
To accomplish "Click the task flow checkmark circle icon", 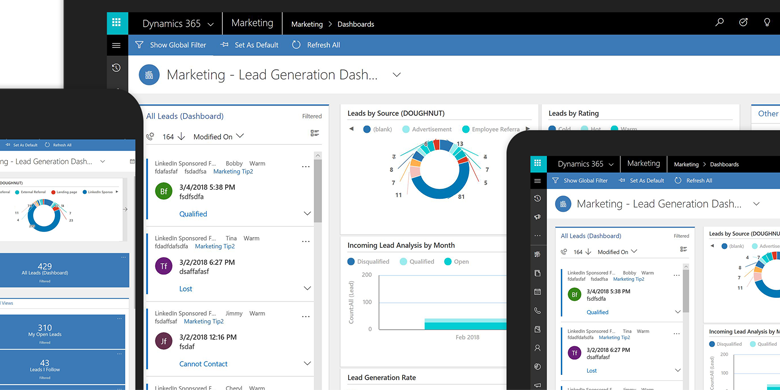I will (x=743, y=22).
